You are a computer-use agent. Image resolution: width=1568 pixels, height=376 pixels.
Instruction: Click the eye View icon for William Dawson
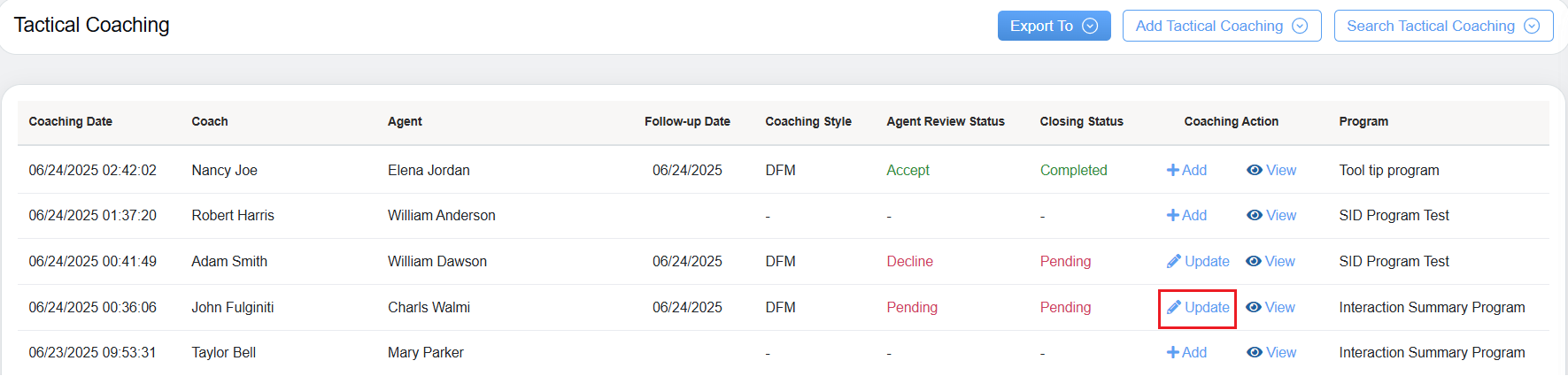pyautogui.click(x=1254, y=262)
